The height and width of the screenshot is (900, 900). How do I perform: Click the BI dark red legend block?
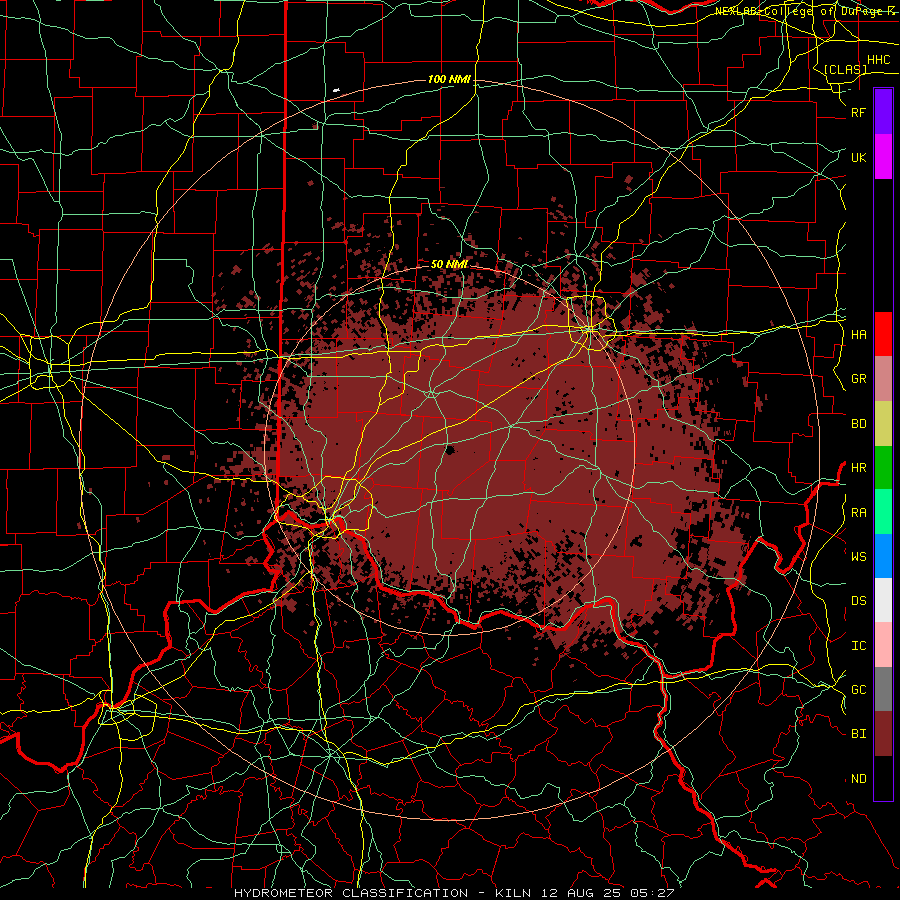[x=883, y=734]
